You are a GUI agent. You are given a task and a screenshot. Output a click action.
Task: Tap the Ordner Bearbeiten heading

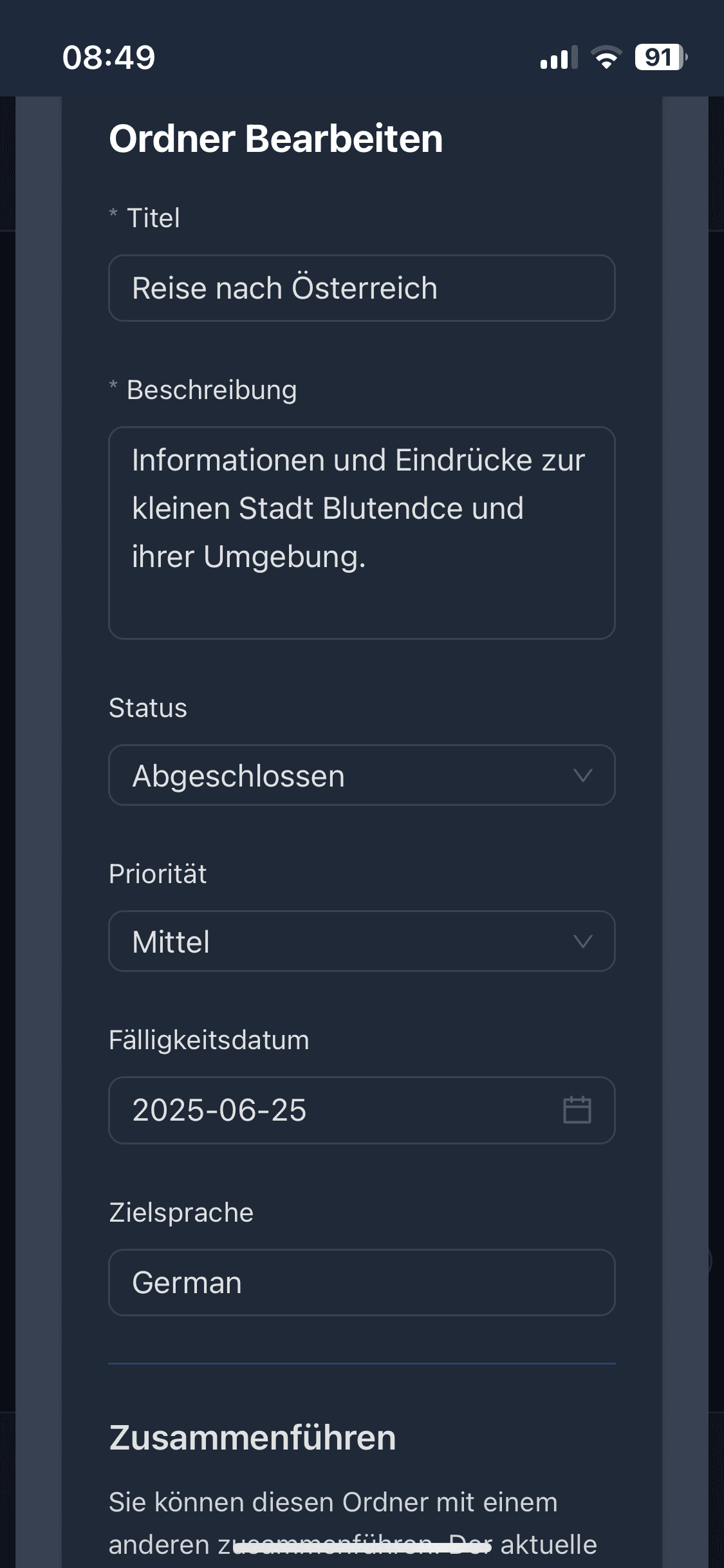(276, 139)
